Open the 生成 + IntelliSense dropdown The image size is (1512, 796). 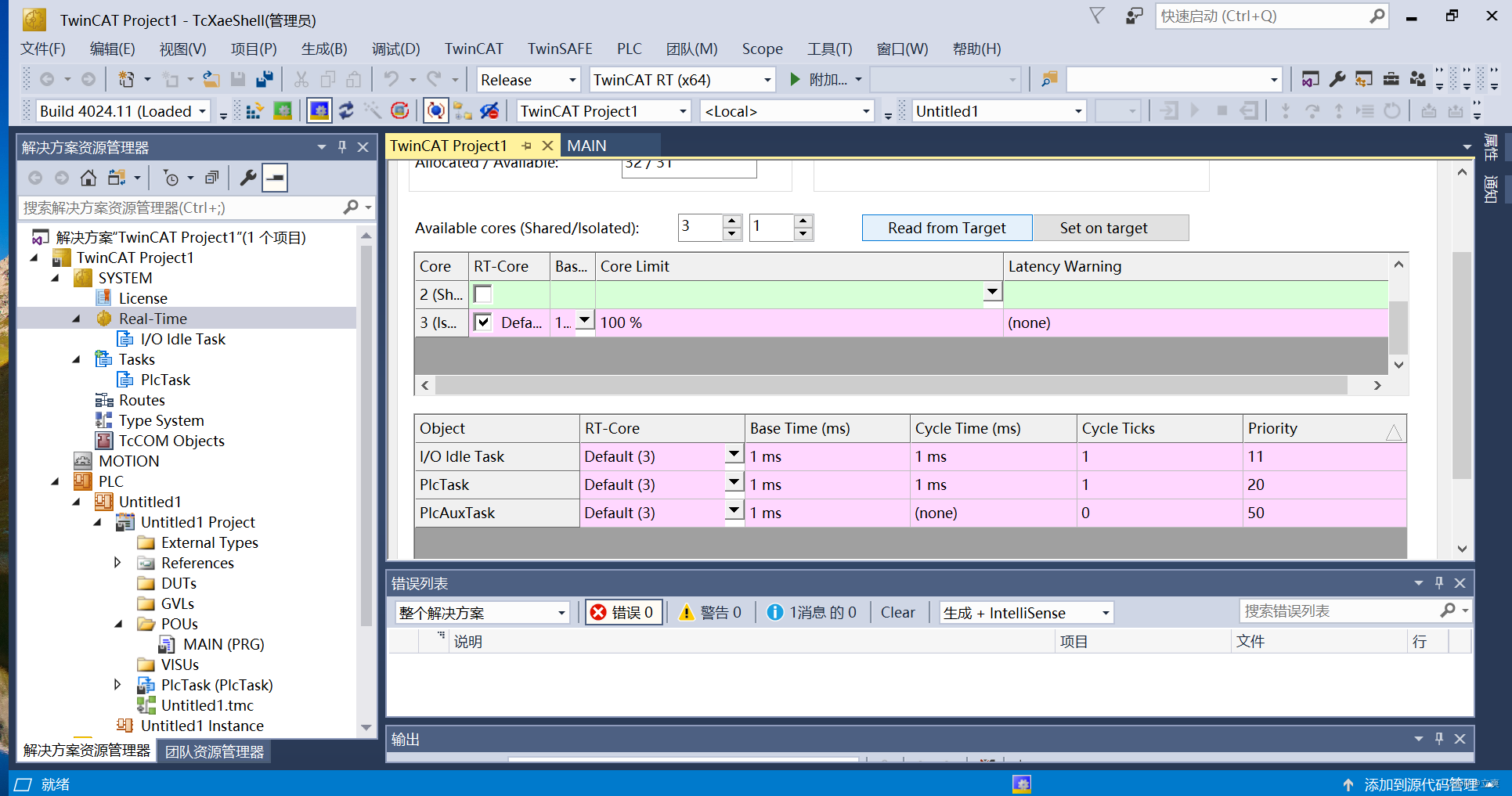pyautogui.click(x=1106, y=613)
